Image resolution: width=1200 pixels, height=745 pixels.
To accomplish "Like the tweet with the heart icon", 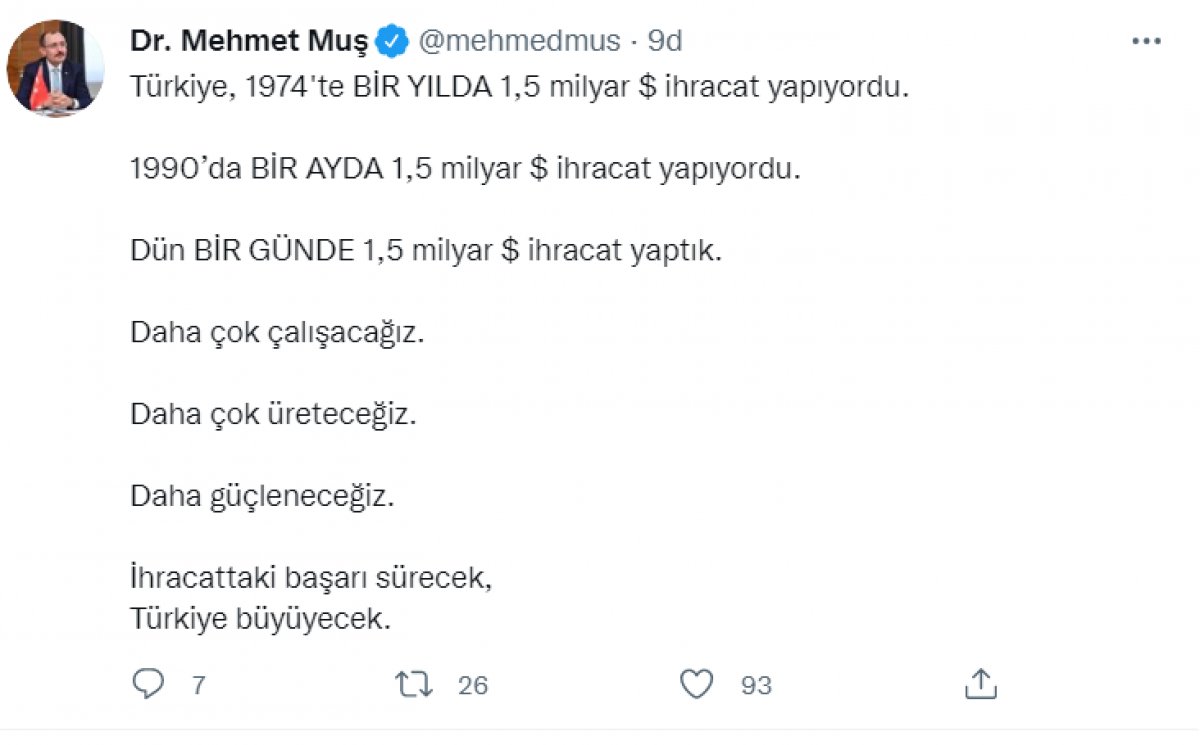I will (x=696, y=684).
